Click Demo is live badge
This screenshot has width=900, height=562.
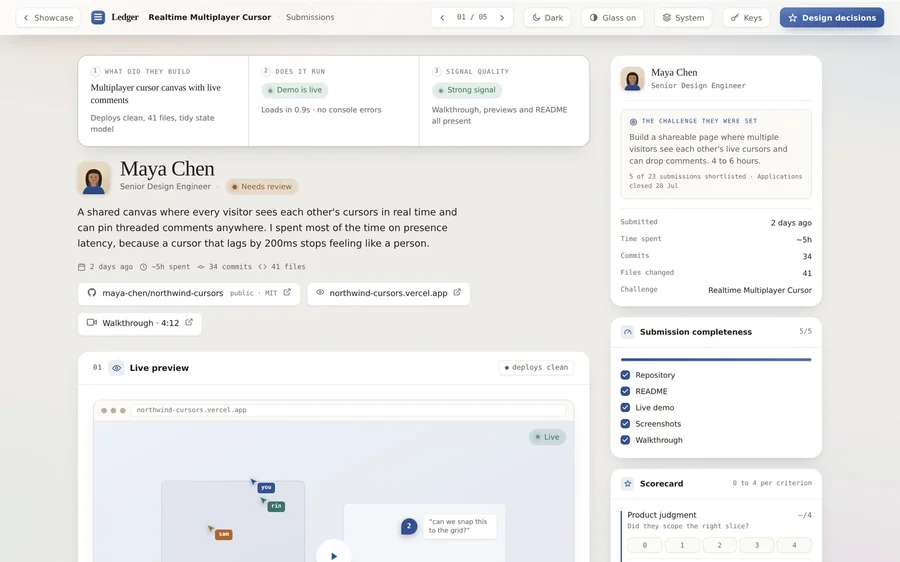pos(295,90)
